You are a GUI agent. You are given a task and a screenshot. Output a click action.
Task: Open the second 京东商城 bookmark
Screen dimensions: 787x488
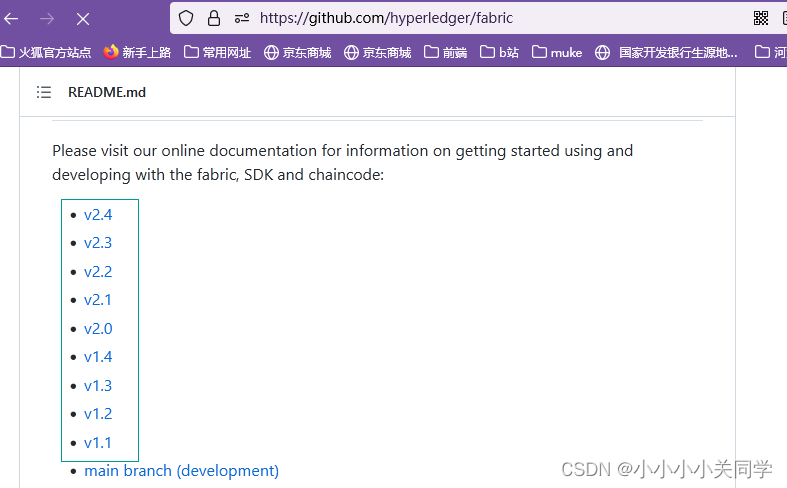pos(377,52)
